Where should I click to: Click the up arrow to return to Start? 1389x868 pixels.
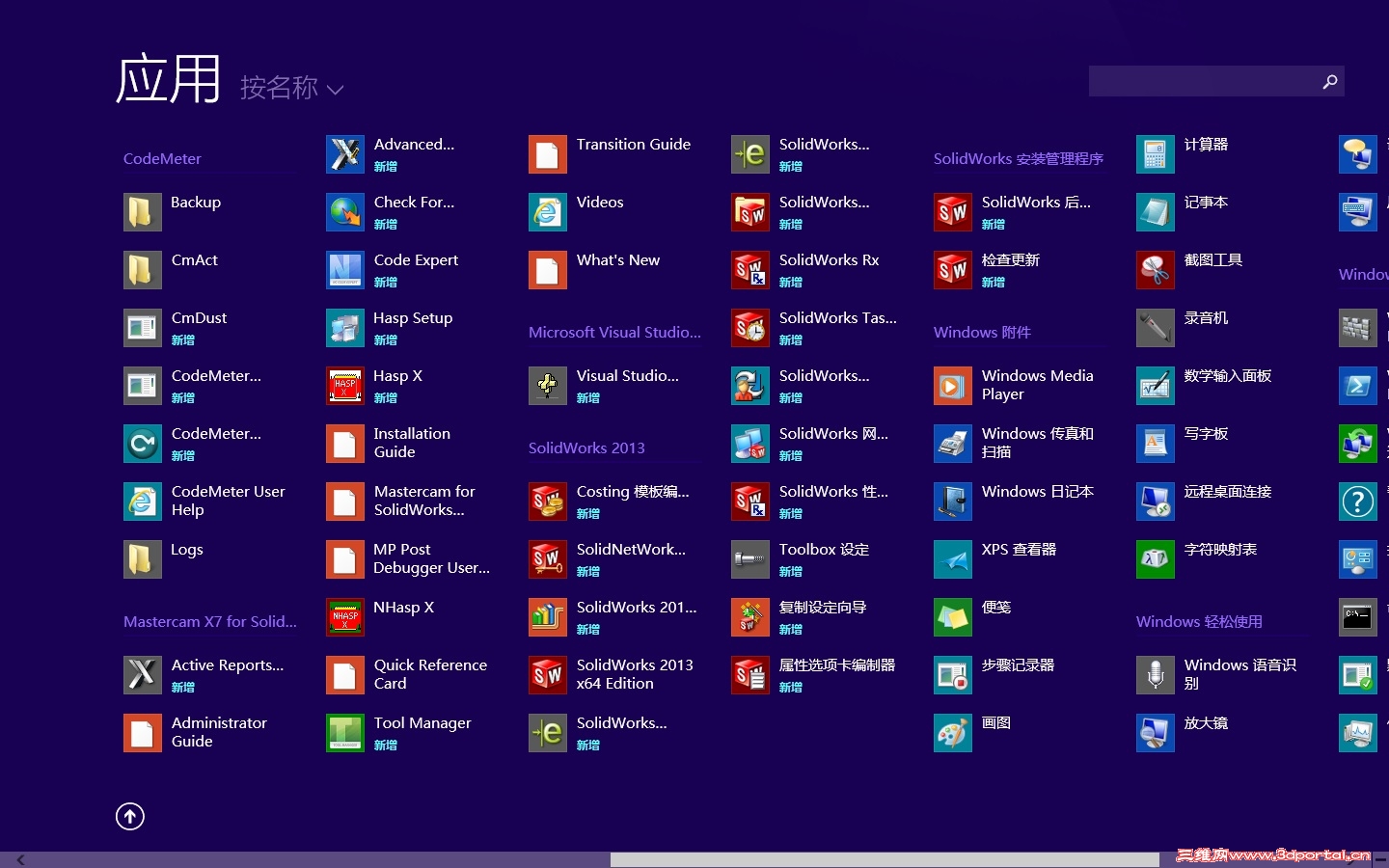(x=130, y=817)
